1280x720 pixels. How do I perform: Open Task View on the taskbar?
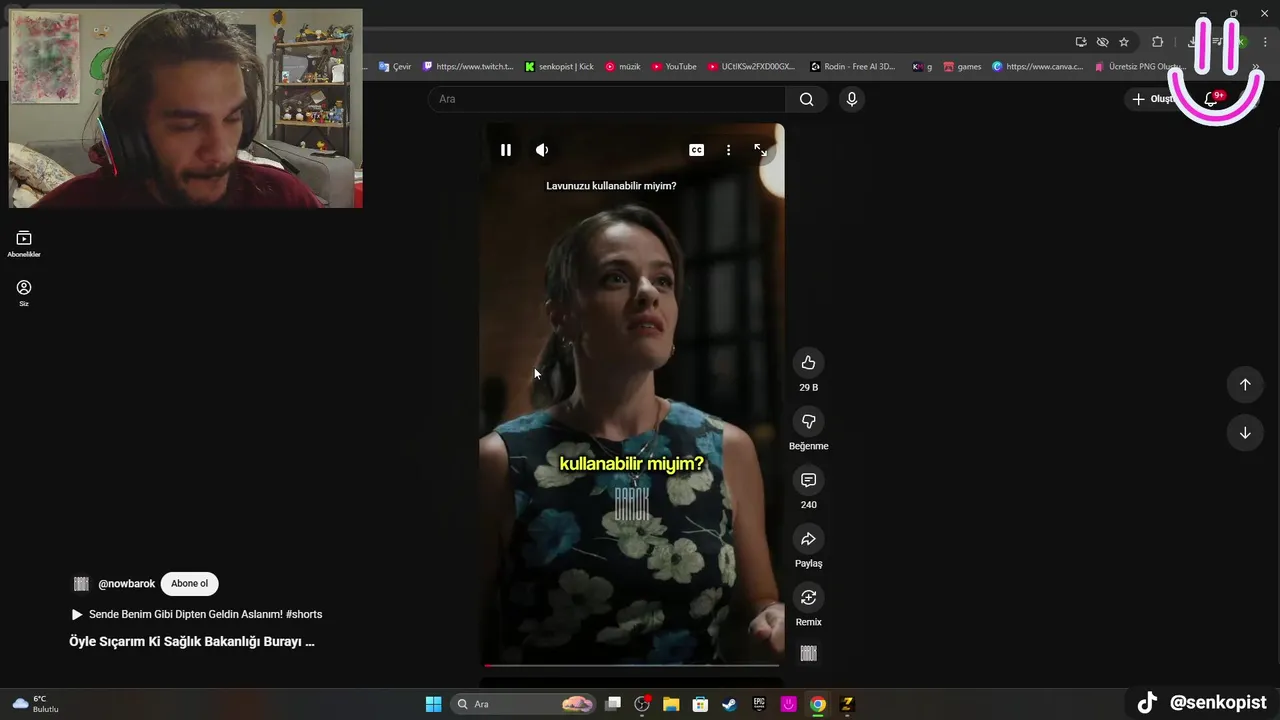(x=614, y=704)
